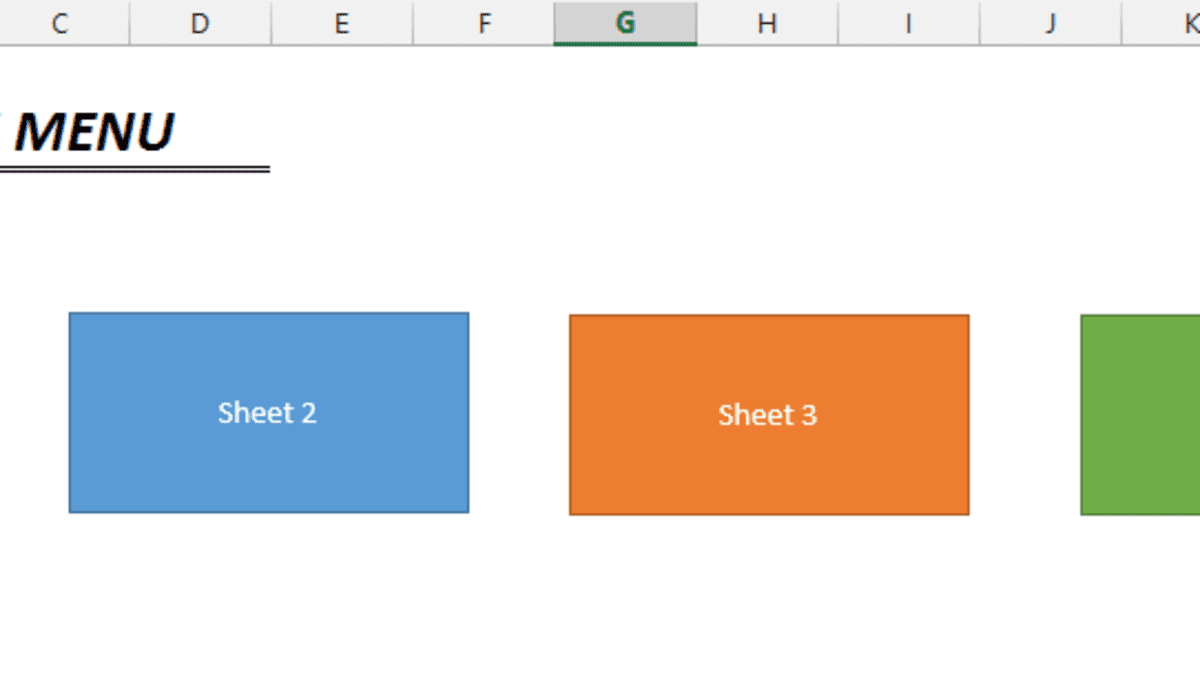The image size is (1200, 675).
Task: Select column G header
Action: tap(624, 22)
